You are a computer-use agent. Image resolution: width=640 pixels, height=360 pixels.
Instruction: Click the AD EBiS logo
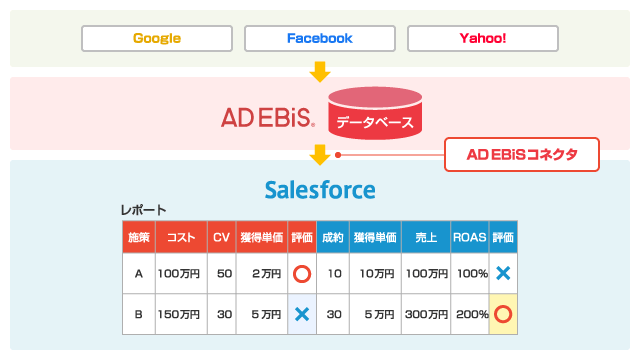(x=268, y=118)
